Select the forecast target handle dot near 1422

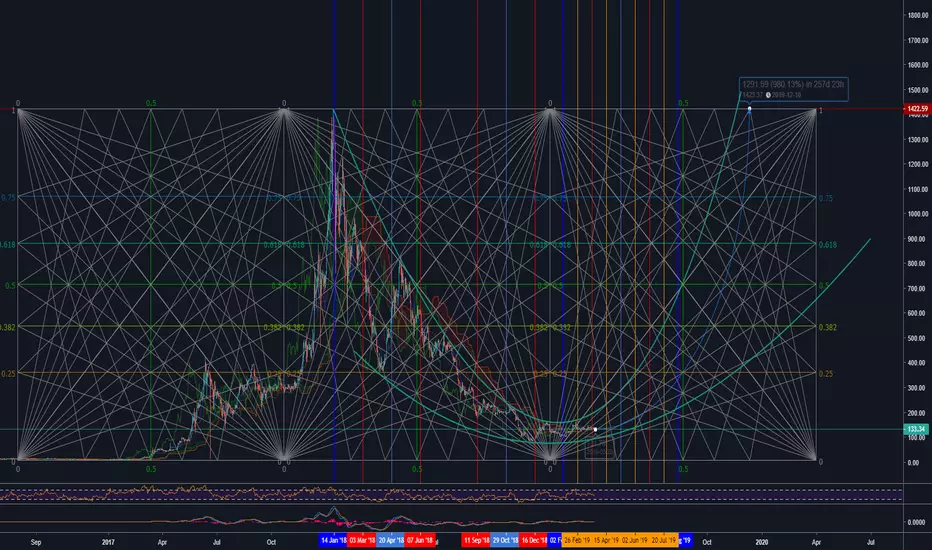tap(749, 109)
